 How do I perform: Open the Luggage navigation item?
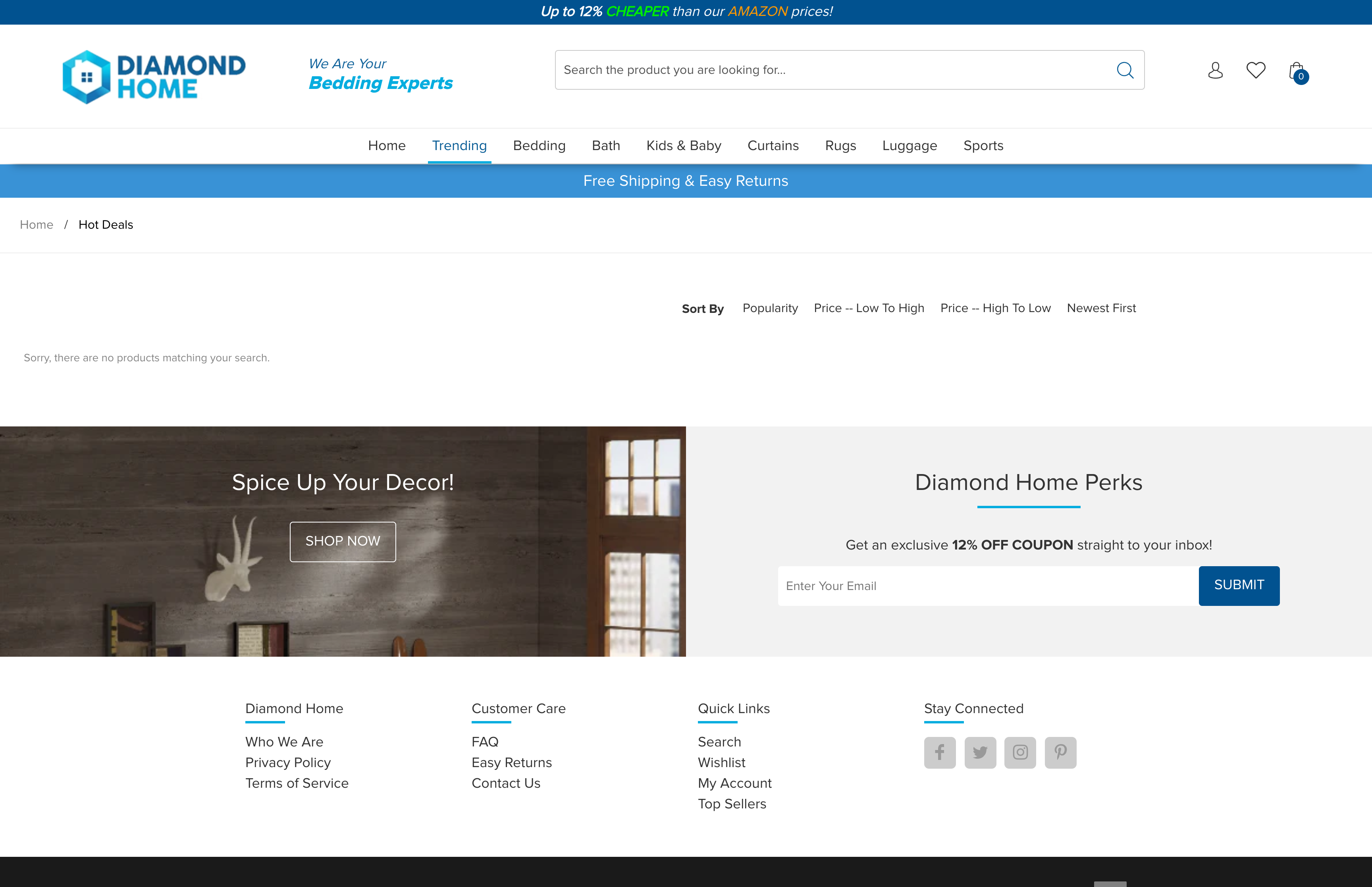pyautogui.click(x=909, y=146)
